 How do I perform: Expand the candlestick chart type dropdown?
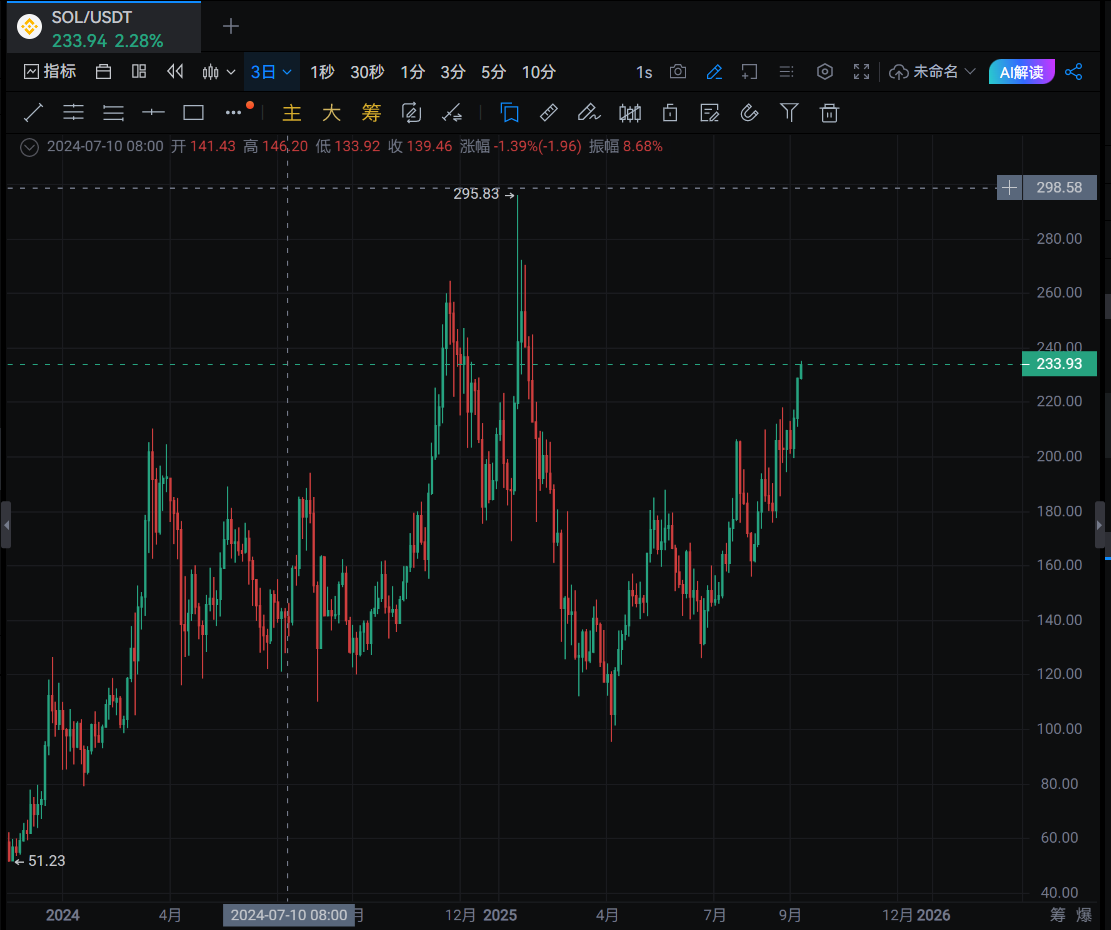(218, 72)
